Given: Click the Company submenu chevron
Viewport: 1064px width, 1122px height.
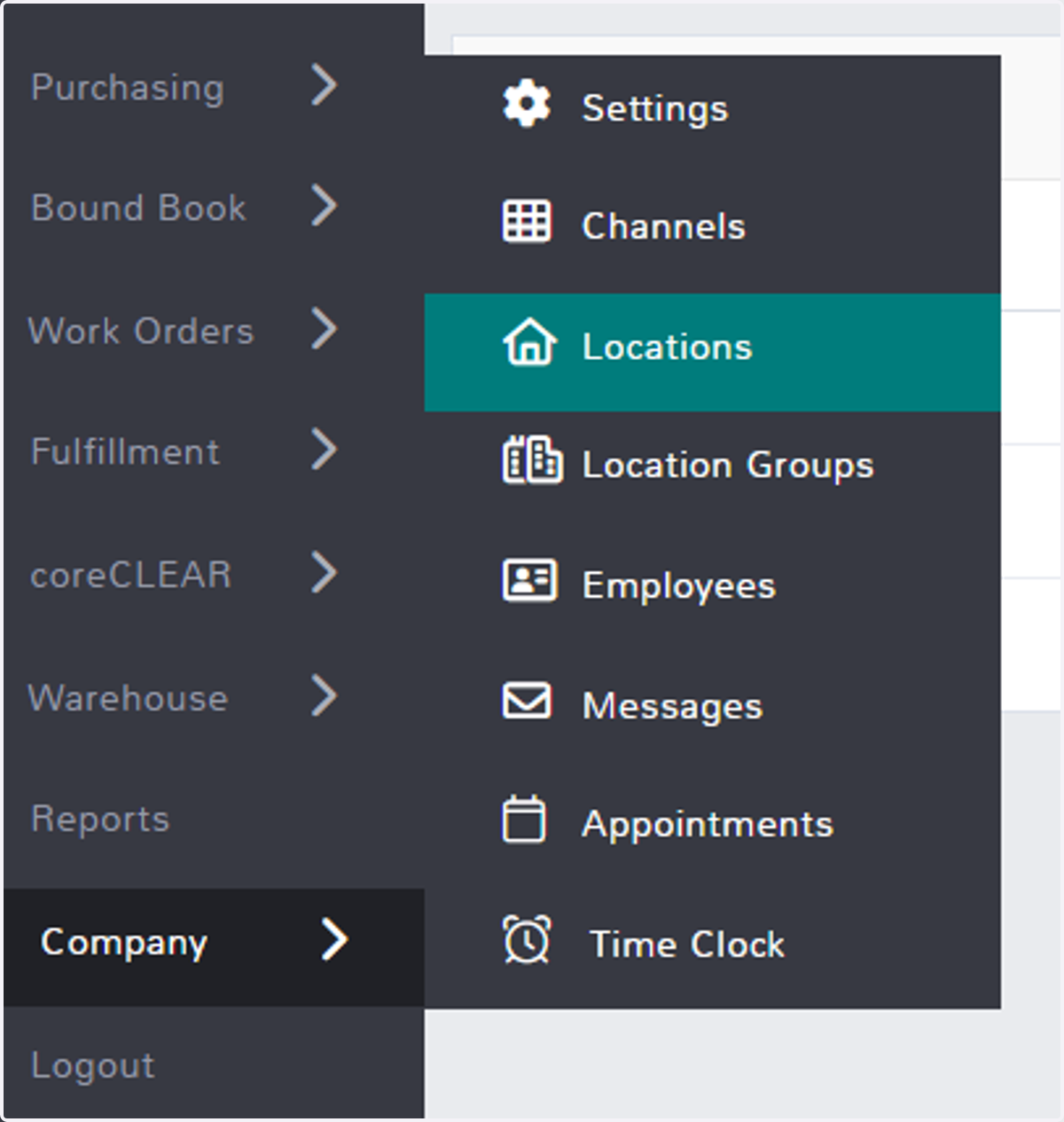Looking at the screenshot, I should pyautogui.click(x=334, y=939).
